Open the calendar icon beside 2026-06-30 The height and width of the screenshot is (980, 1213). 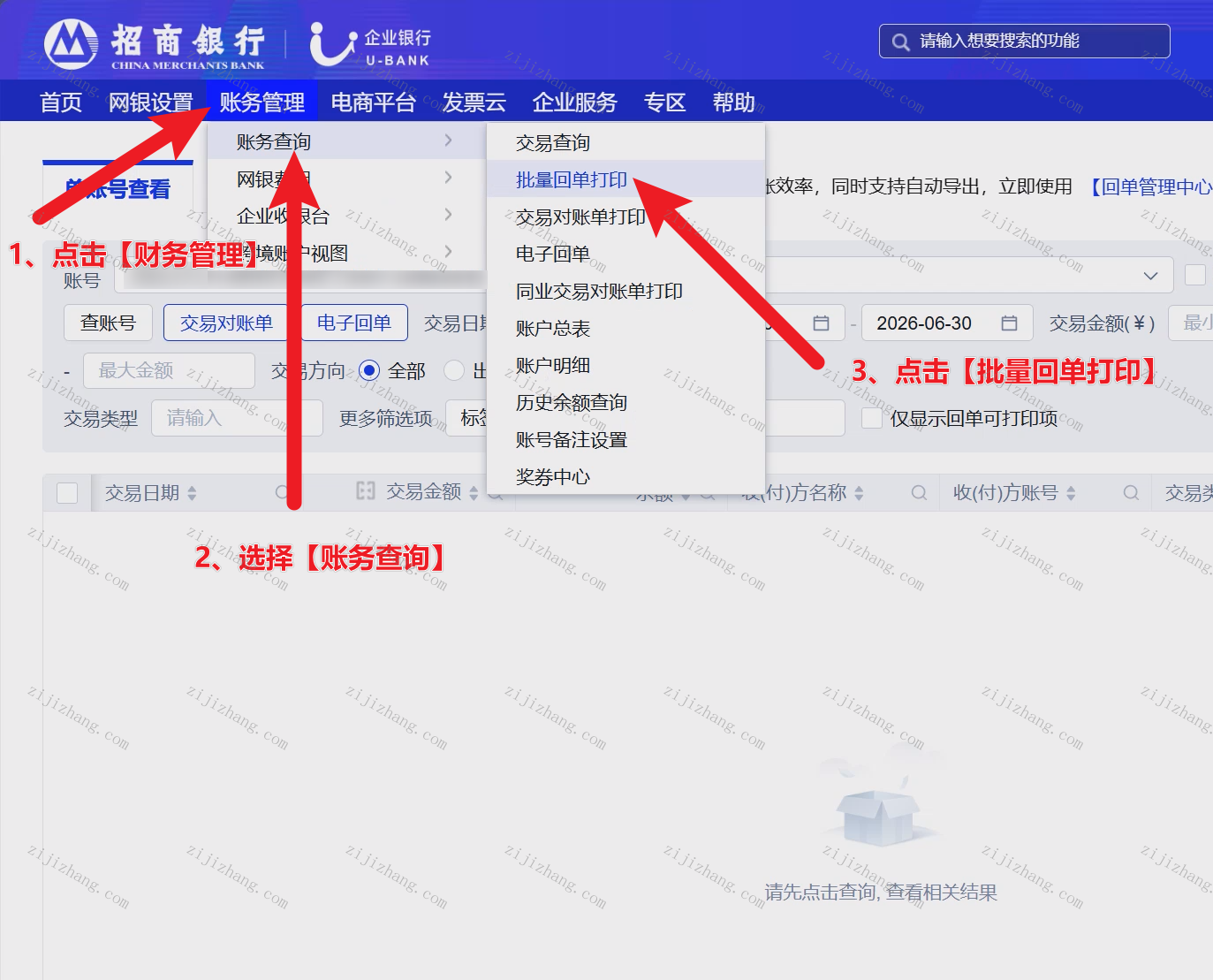(x=1009, y=323)
